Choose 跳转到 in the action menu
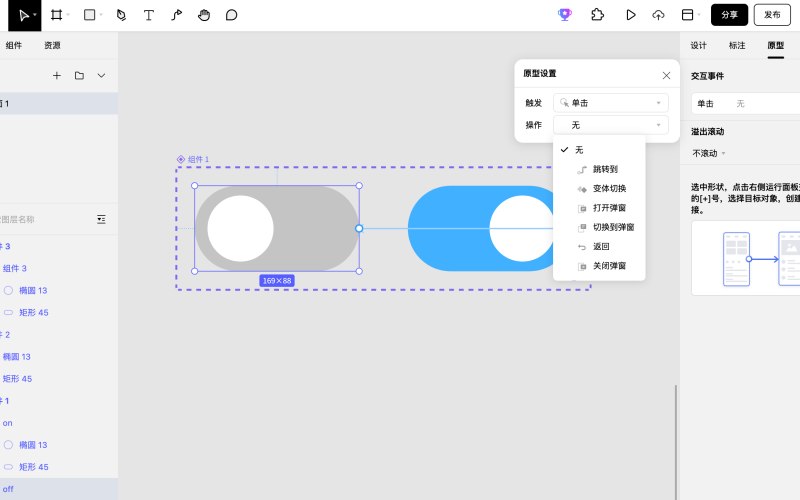800x500 pixels. pyautogui.click(x=599, y=169)
